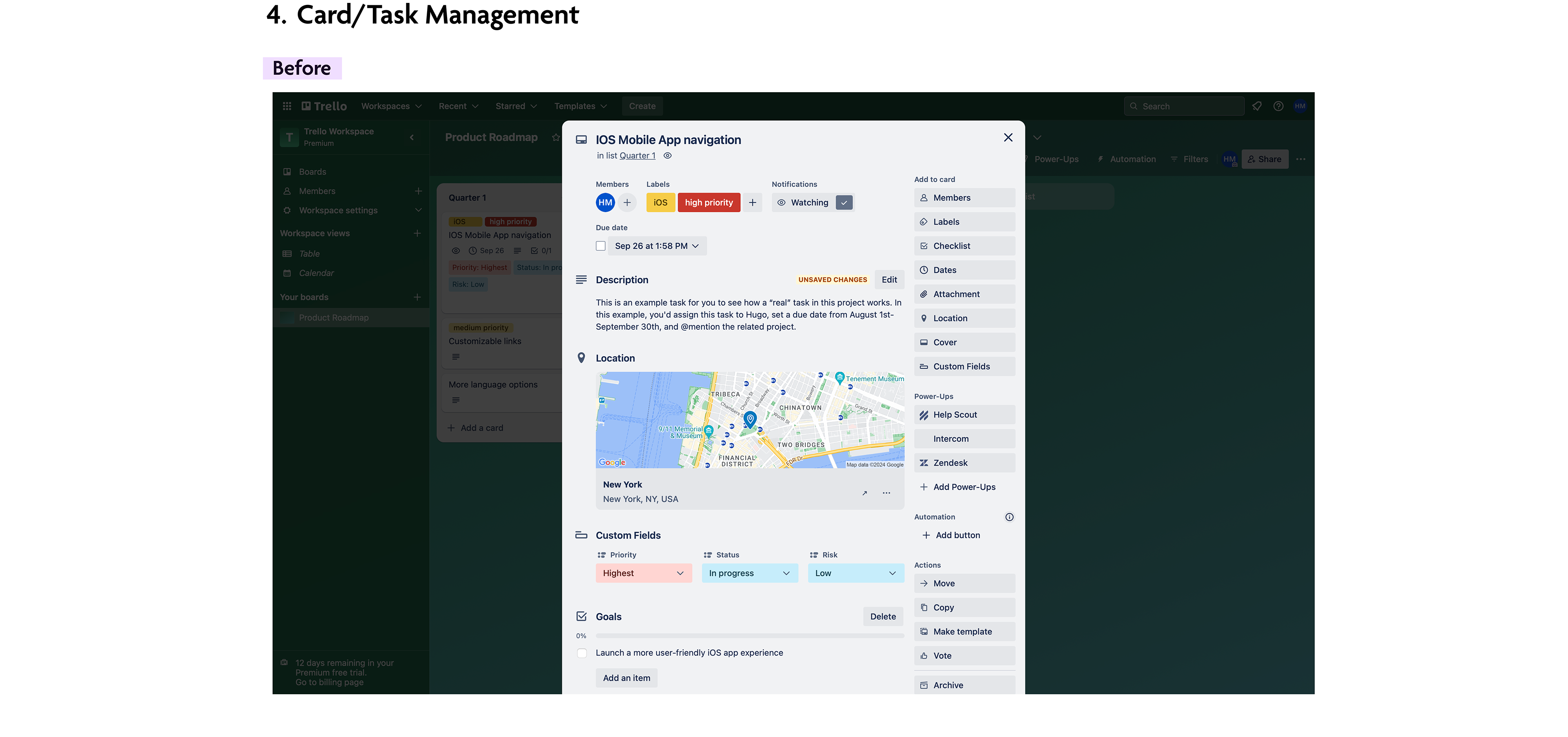Click the red high priority label

(708, 202)
